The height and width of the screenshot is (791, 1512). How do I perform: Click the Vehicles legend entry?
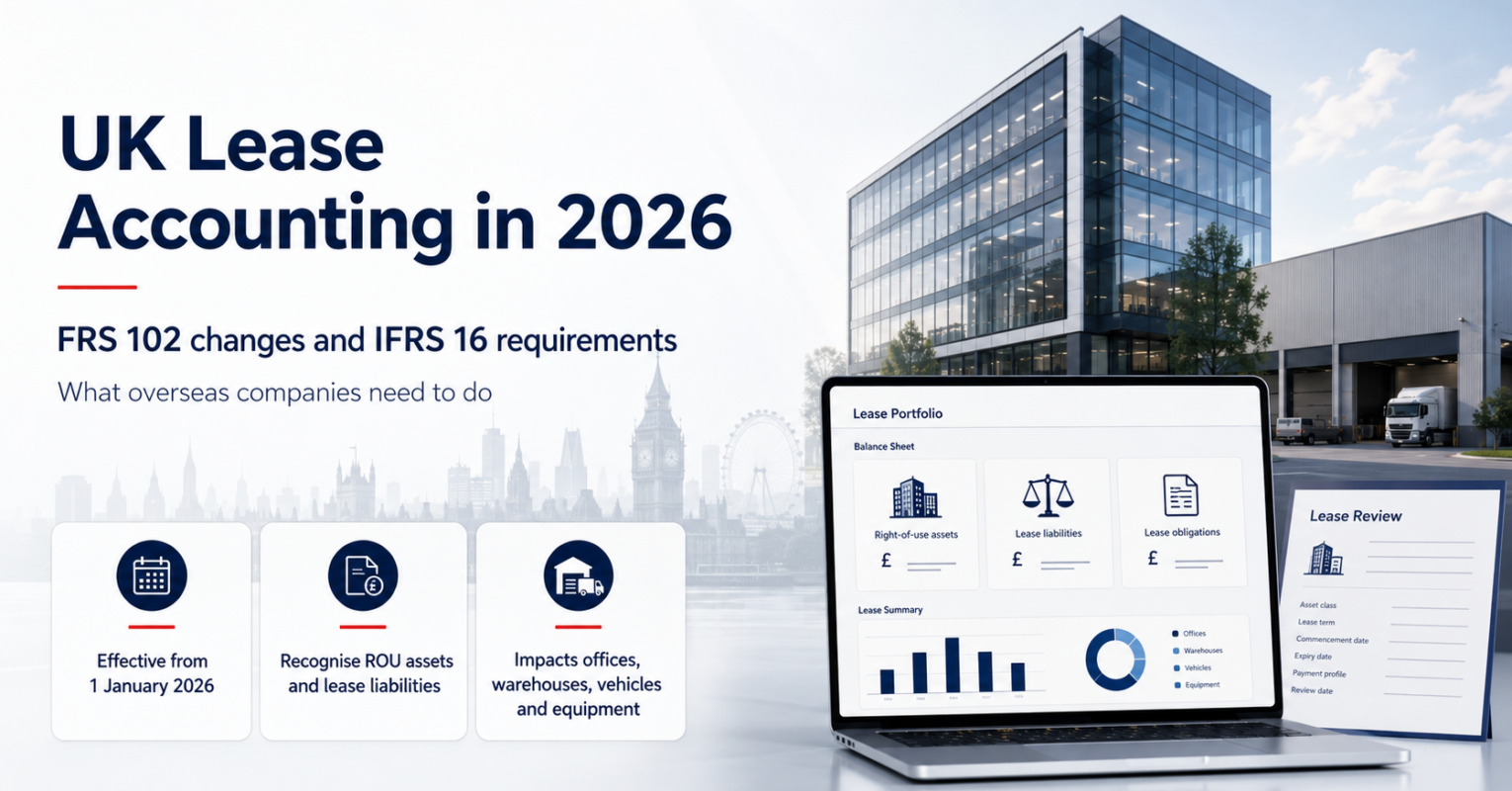pos(1192,667)
